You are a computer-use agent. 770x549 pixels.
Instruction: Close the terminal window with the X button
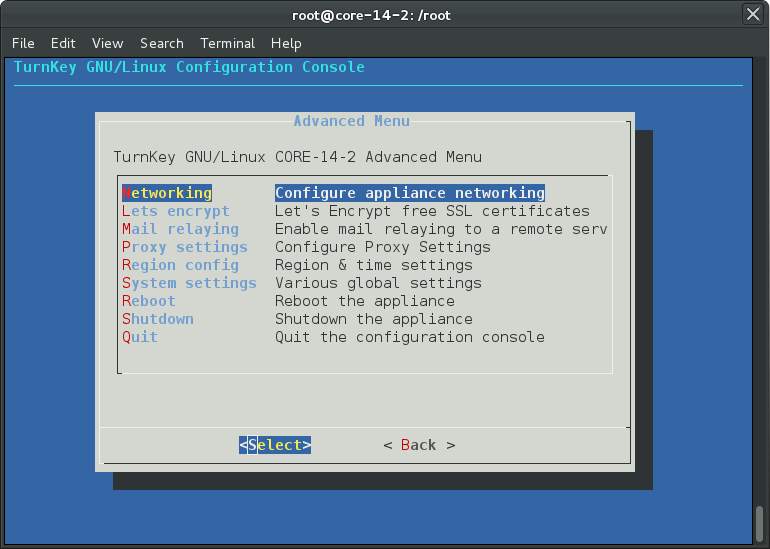(753, 14)
